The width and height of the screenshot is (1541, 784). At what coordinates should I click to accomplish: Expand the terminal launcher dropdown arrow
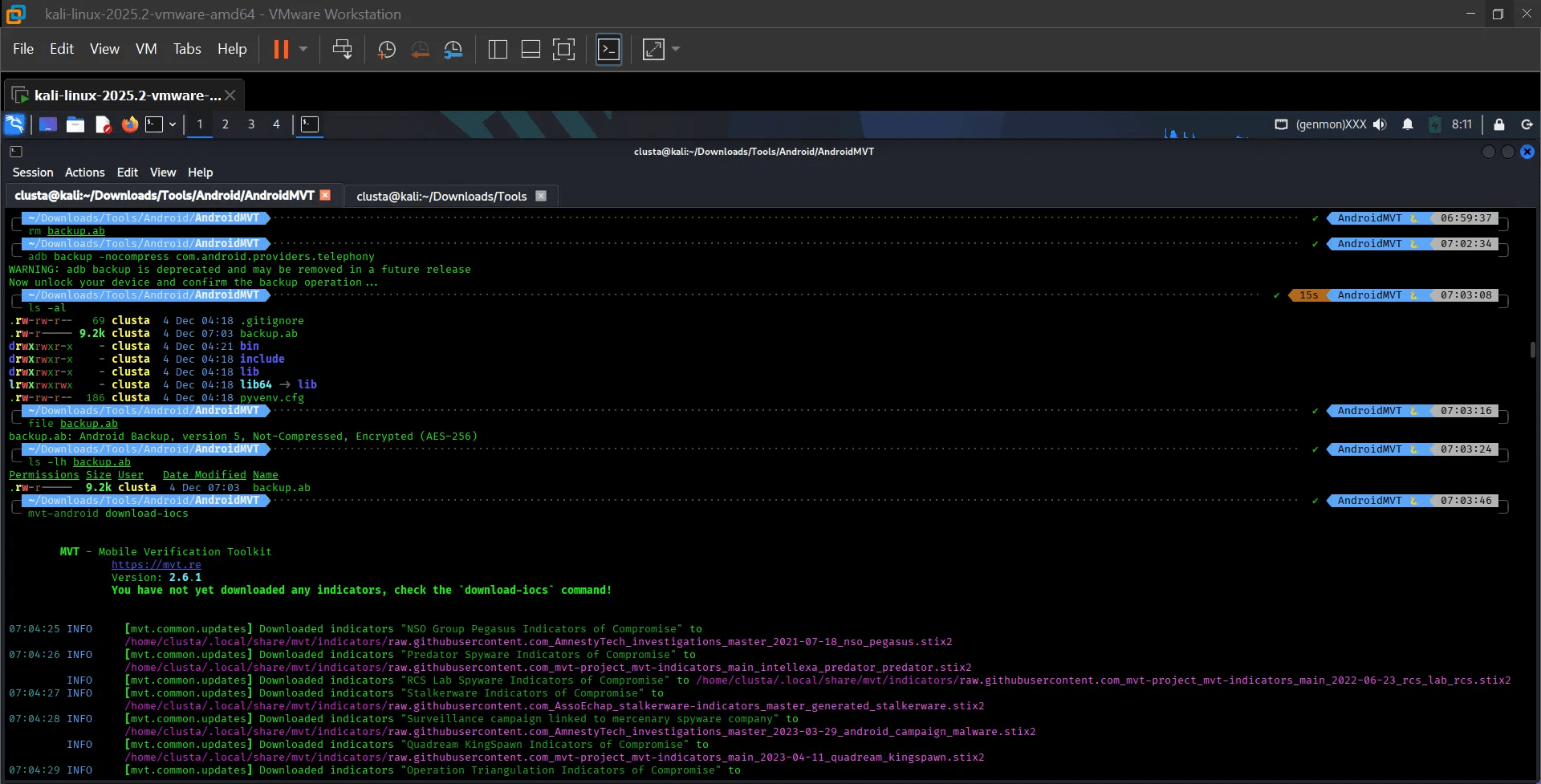[173, 124]
